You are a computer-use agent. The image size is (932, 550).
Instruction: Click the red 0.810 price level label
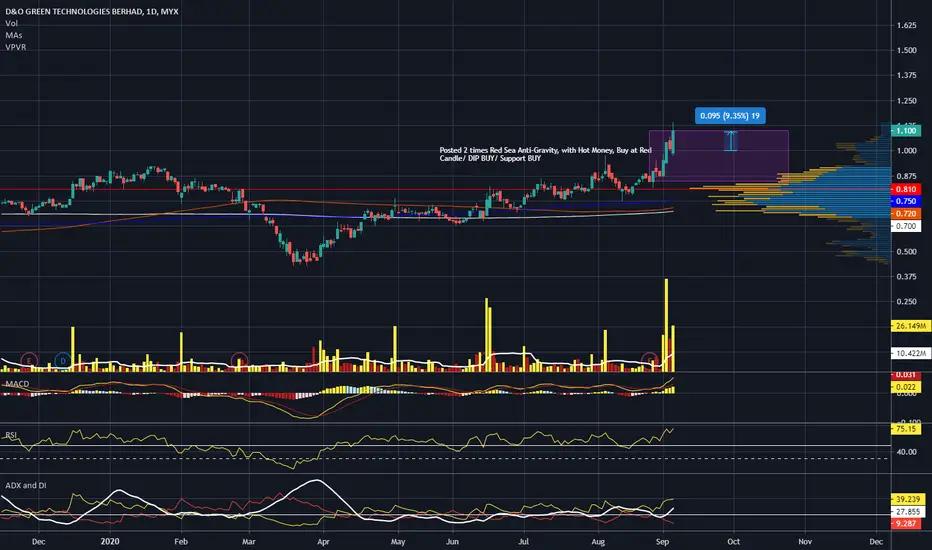click(906, 189)
